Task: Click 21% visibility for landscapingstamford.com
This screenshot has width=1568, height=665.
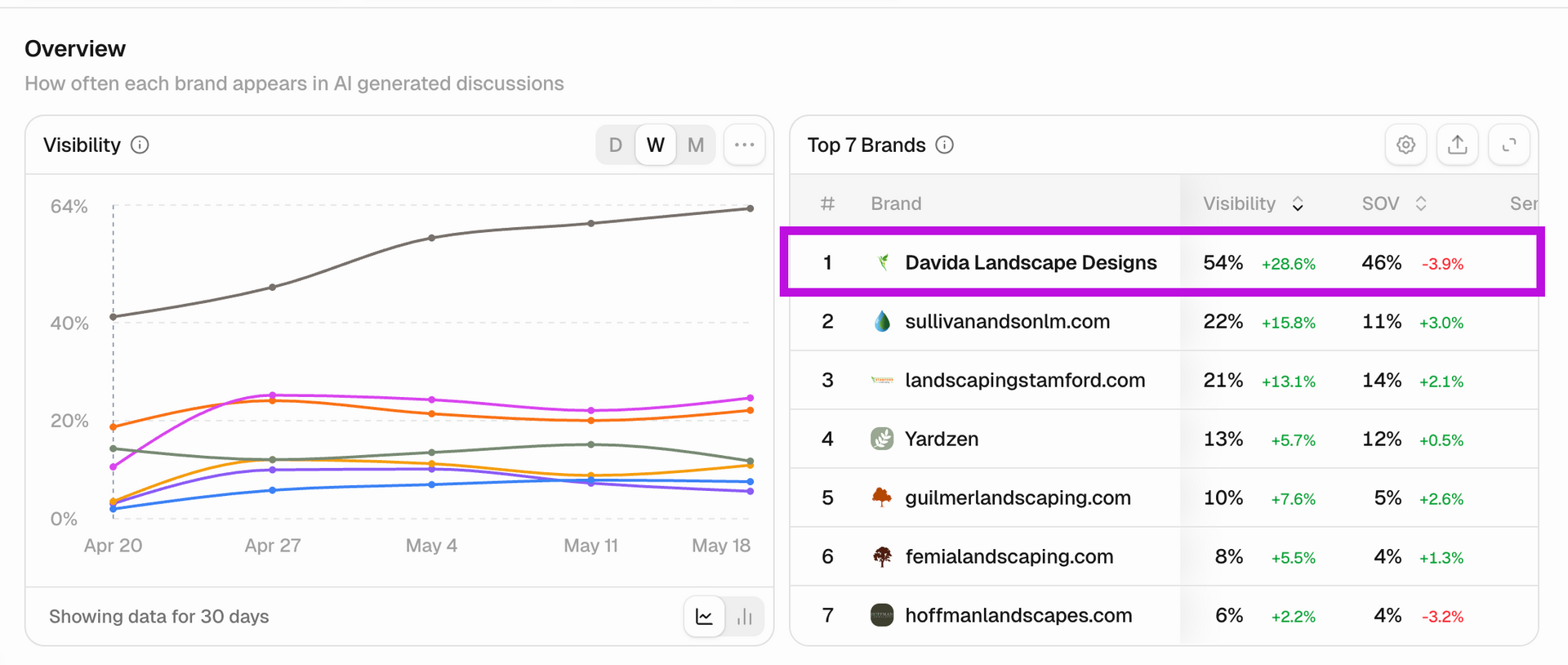Action: click(1223, 380)
